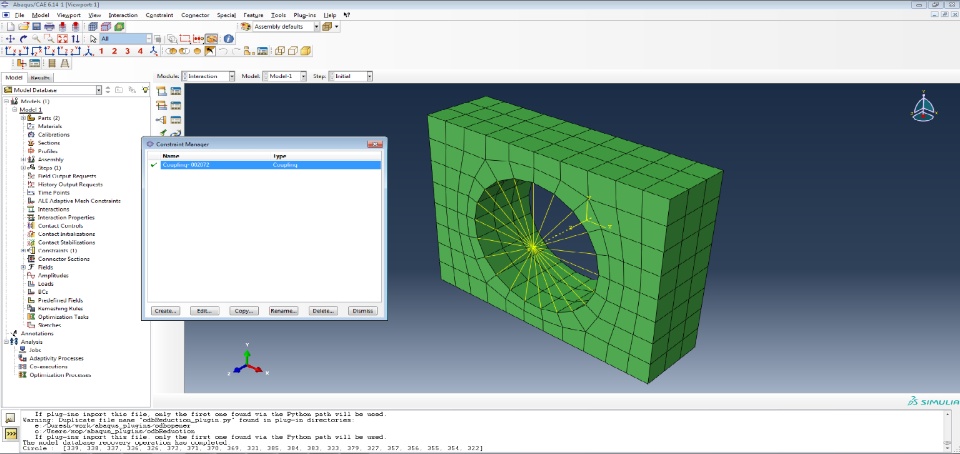Toggle the perspective view icon
Screen dimensions: 960x454
pyautogui.click(x=65, y=64)
